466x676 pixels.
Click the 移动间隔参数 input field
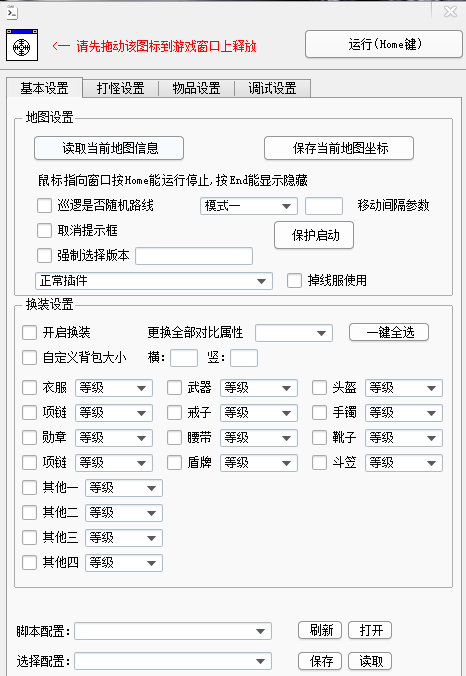(324, 206)
